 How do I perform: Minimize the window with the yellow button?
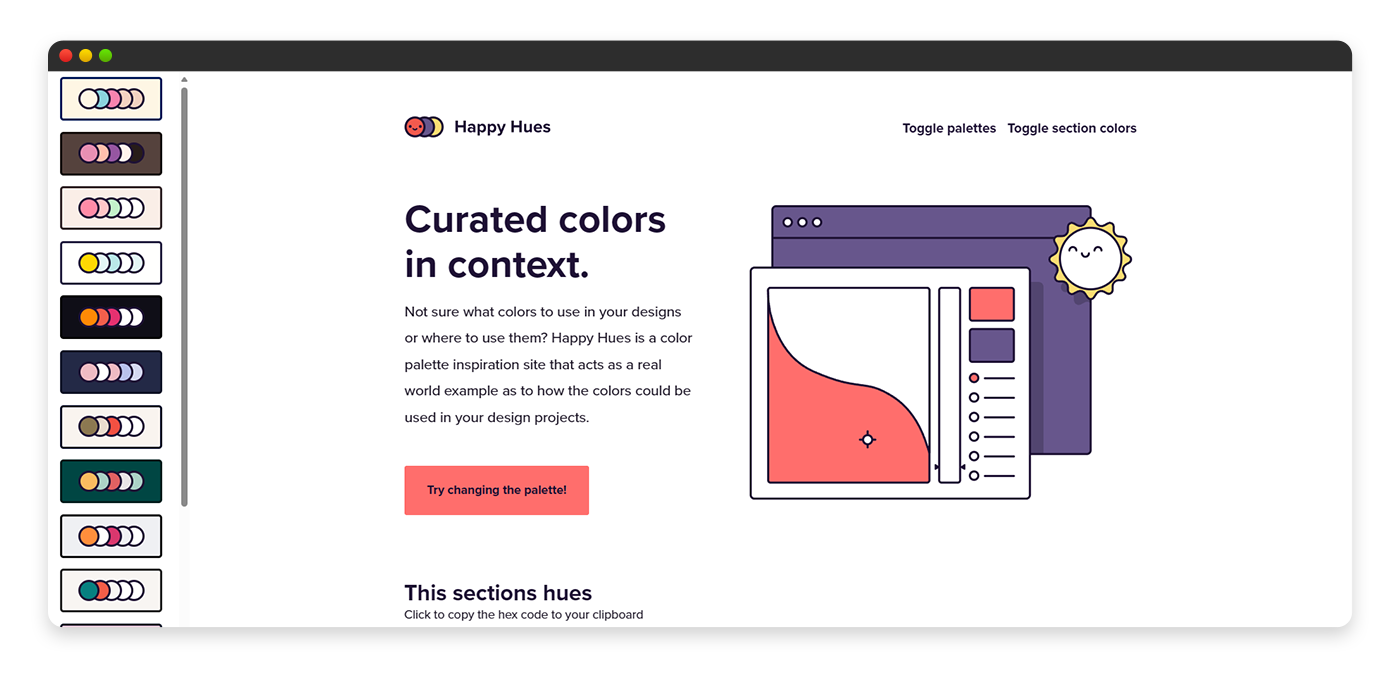86,56
